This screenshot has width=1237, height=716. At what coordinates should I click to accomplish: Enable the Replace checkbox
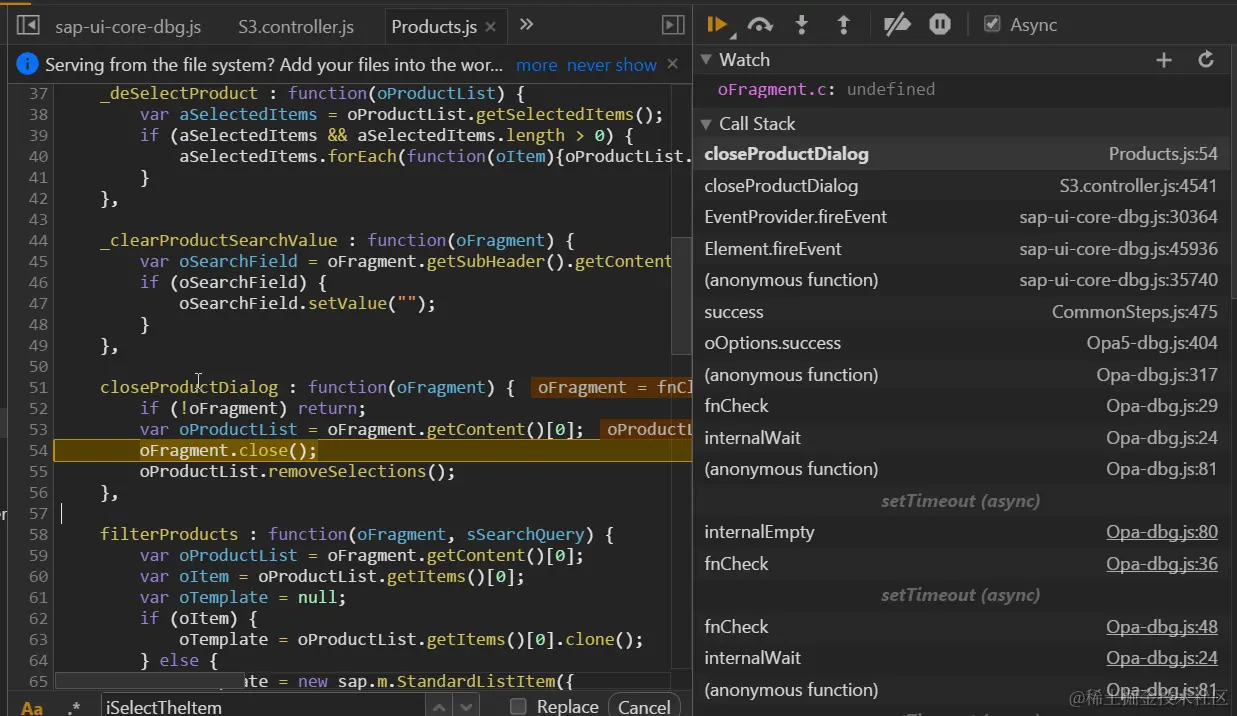[x=518, y=706]
